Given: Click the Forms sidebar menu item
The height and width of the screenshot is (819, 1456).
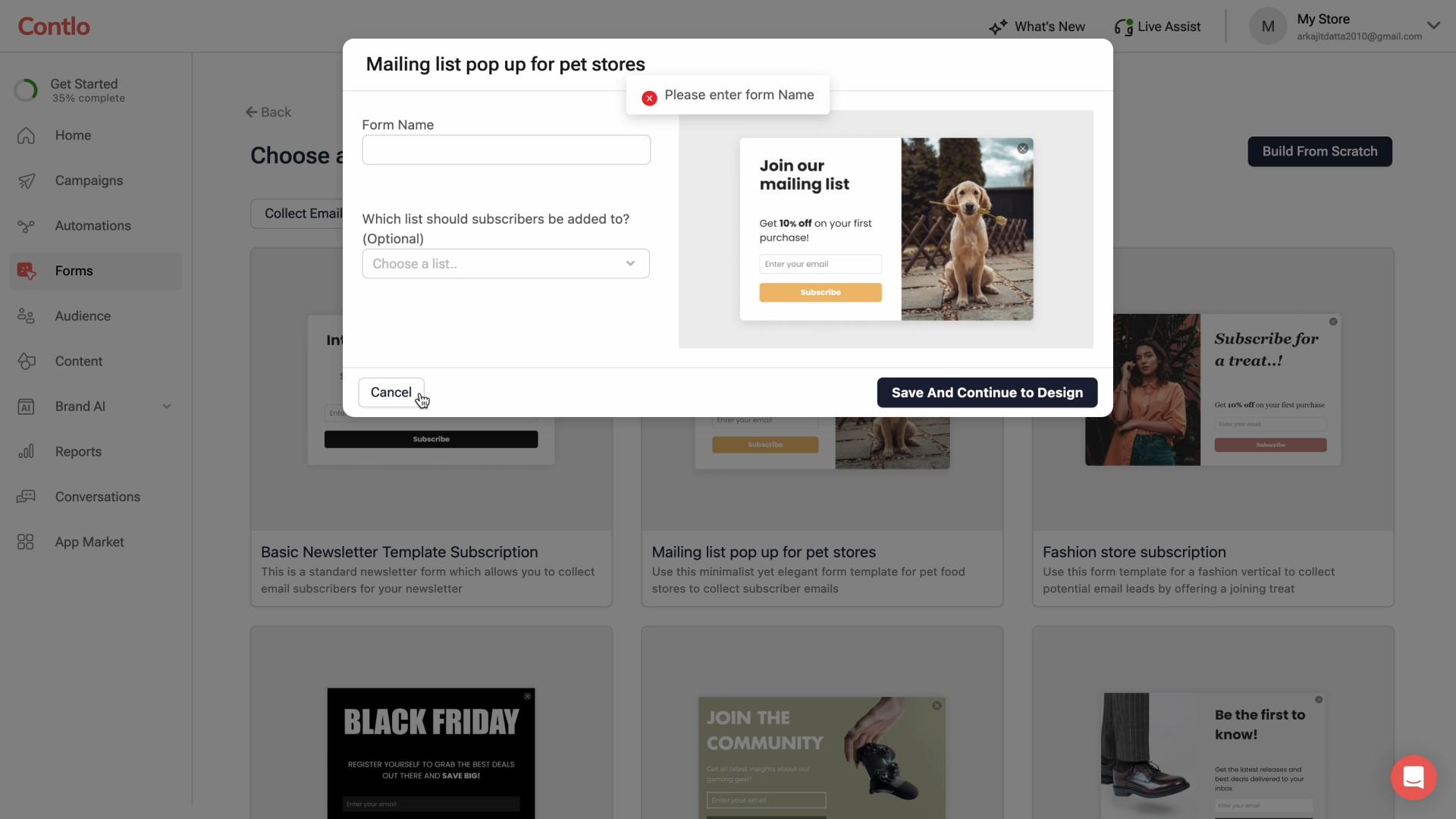Looking at the screenshot, I should coord(74,271).
